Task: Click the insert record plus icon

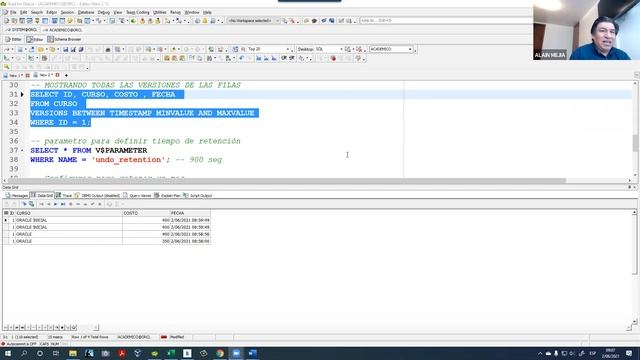Action: [x=71, y=204]
